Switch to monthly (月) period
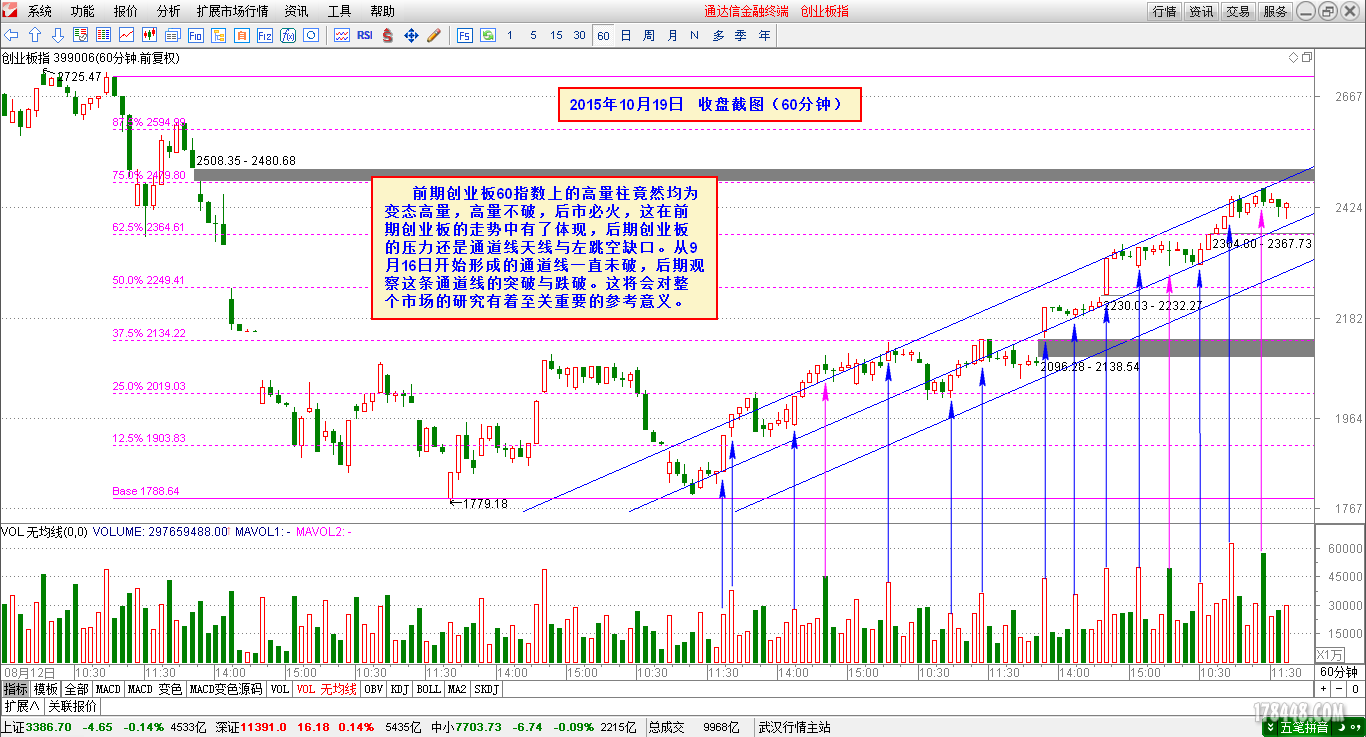 672,35
